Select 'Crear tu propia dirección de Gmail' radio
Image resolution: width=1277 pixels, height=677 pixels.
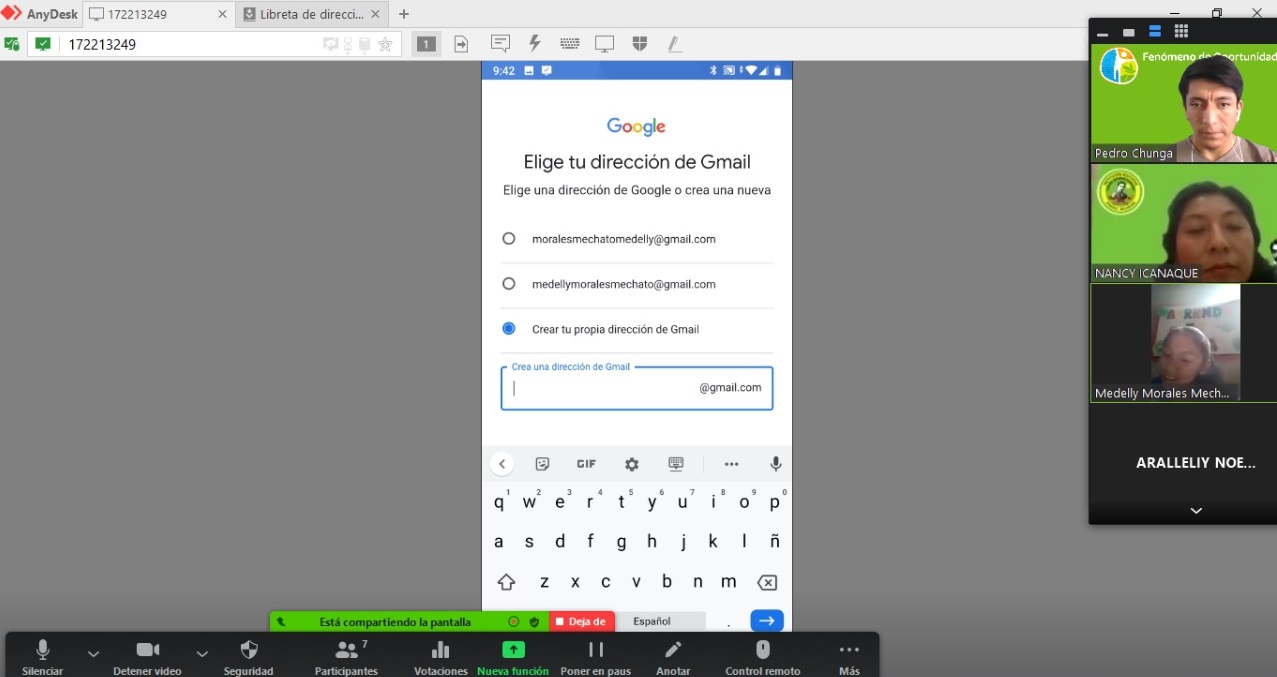pyautogui.click(x=509, y=329)
